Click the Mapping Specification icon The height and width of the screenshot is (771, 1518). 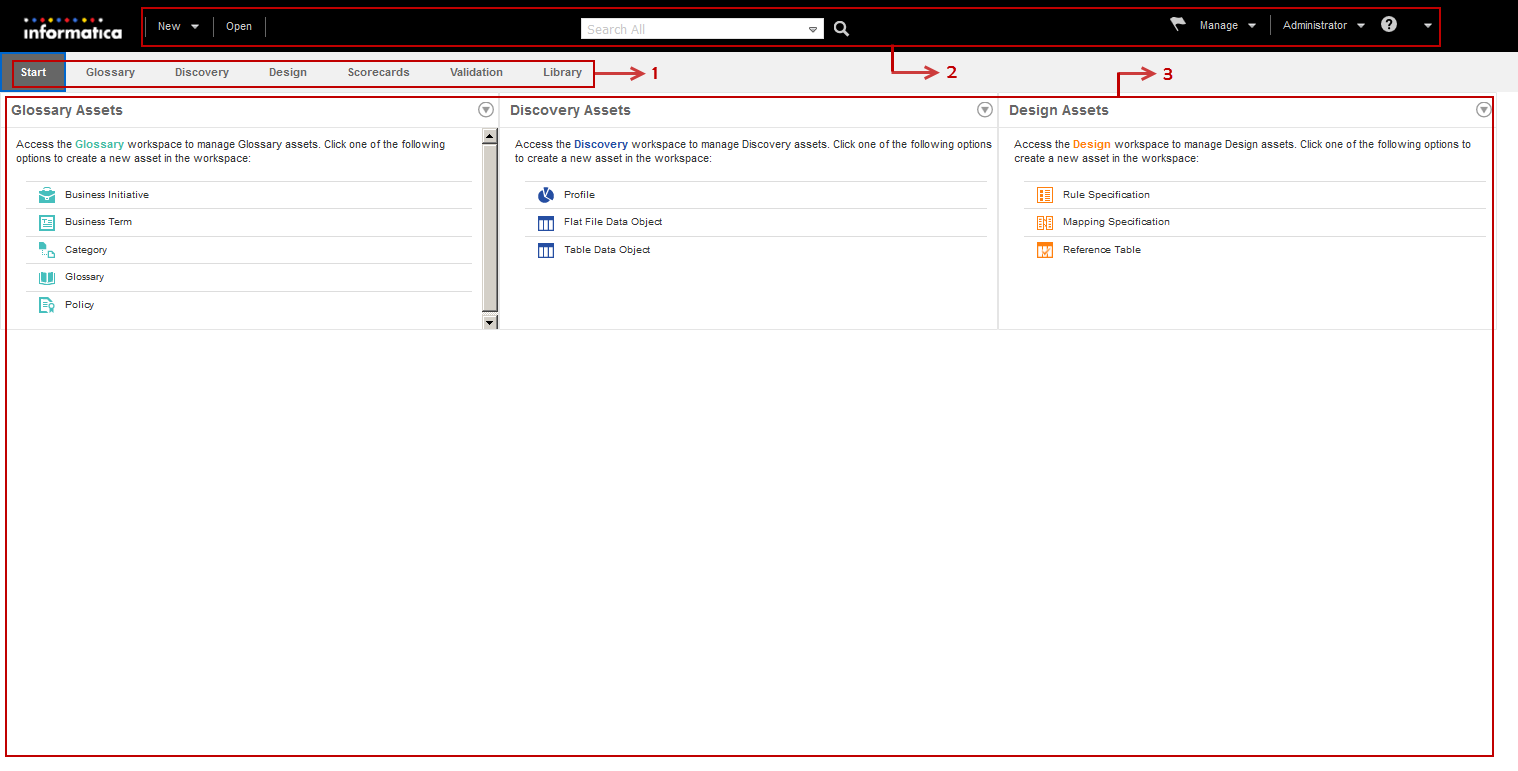[1045, 222]
